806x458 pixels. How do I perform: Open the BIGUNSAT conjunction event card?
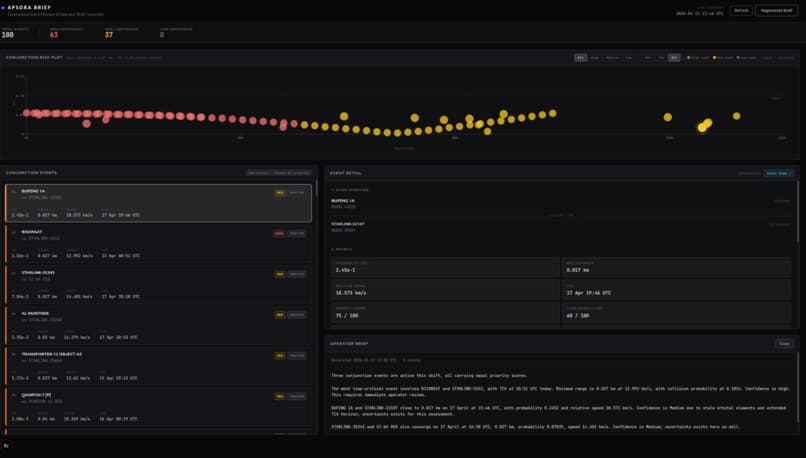coord(158,244)
